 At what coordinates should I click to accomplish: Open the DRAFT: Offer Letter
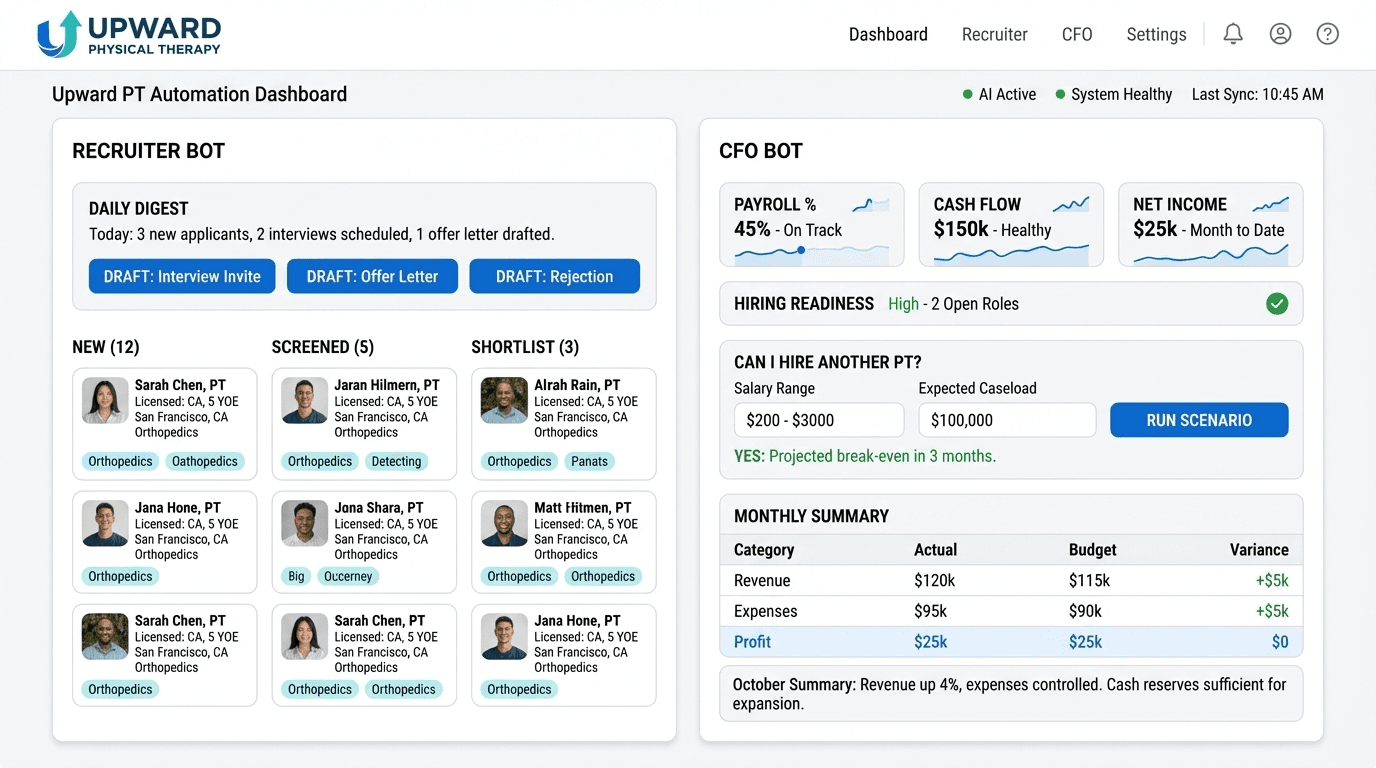tap(372, 276)
